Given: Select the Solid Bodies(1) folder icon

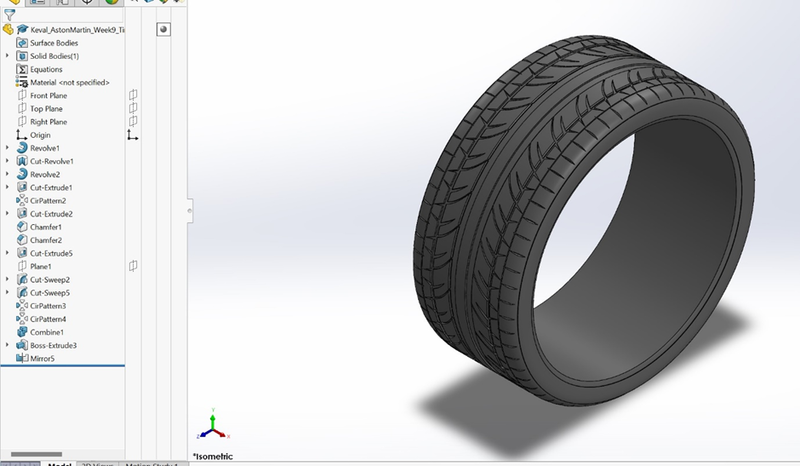Looking at the screenshot, I should (x=22, y=56).
